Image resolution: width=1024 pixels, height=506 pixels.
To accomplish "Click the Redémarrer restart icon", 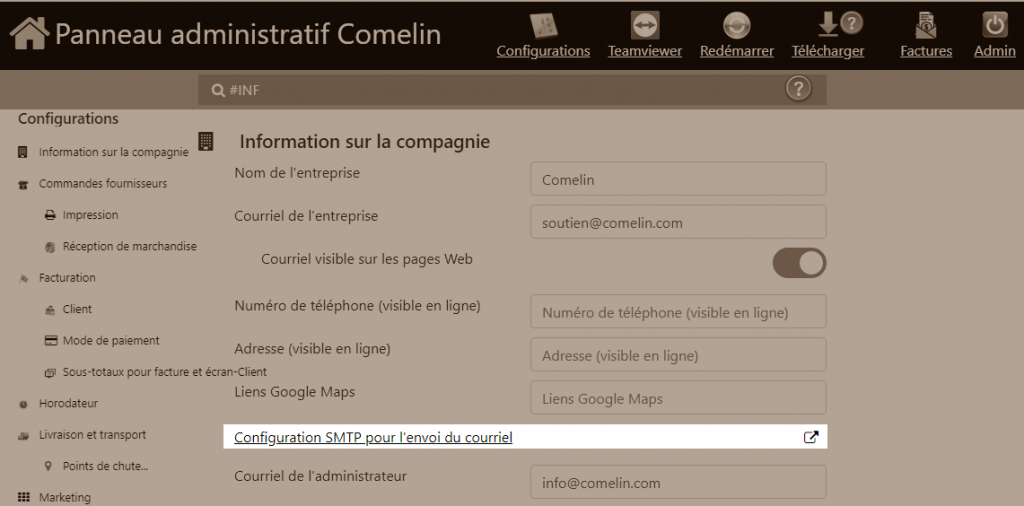I will tap(737, 25).
